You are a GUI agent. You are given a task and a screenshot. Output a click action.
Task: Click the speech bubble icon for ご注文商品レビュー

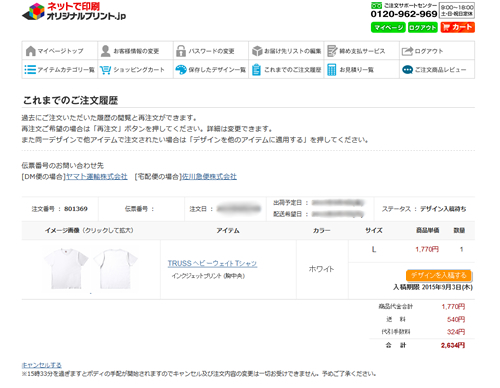pos(407,70)
